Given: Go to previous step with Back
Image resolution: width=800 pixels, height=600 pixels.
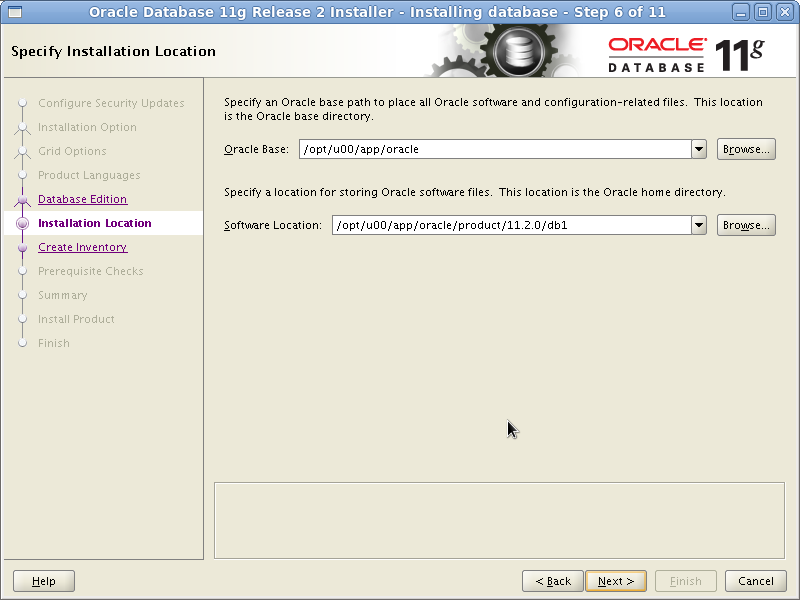Looking at the screenshot, I should tap(553, 581).
